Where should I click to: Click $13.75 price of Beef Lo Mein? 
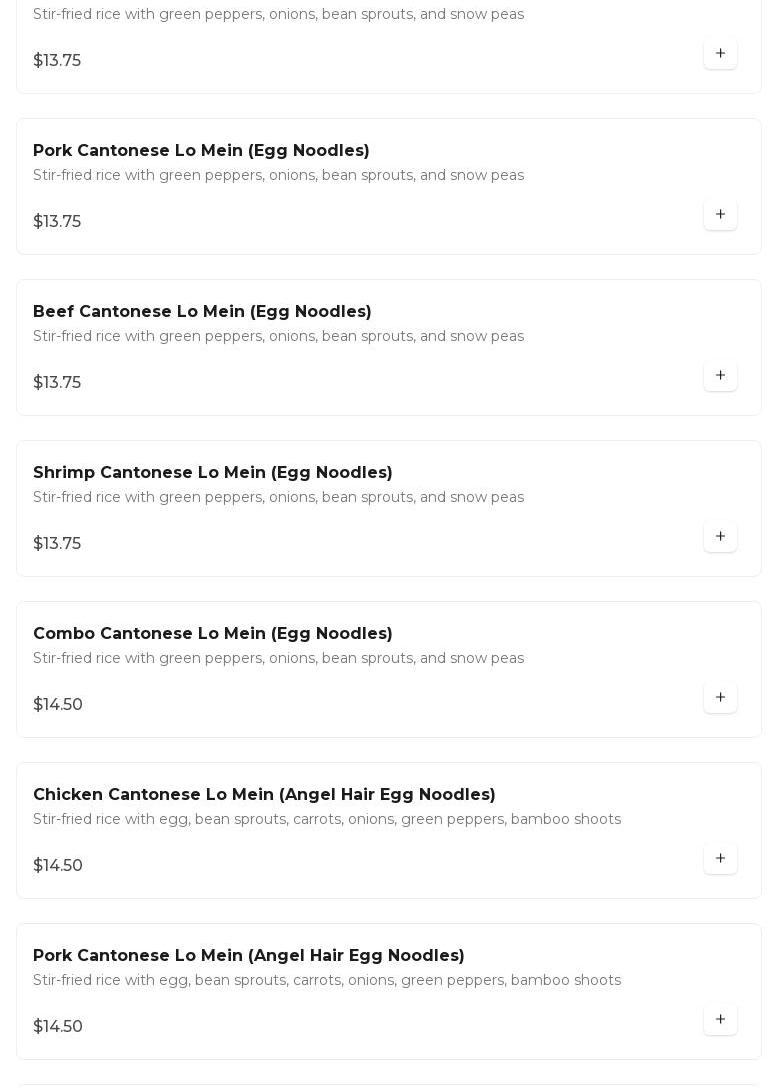pyautogui.click(x=57, y=382)
